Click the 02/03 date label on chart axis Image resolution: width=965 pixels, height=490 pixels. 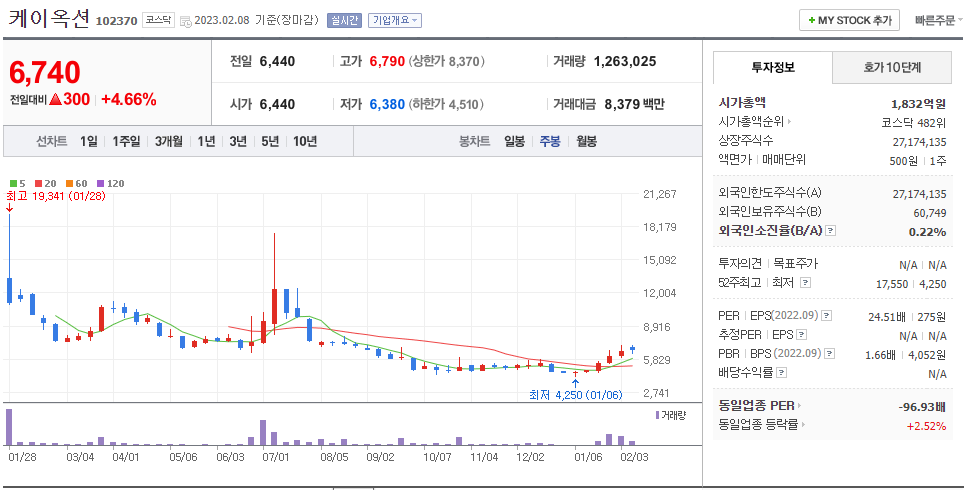(635, 457)
